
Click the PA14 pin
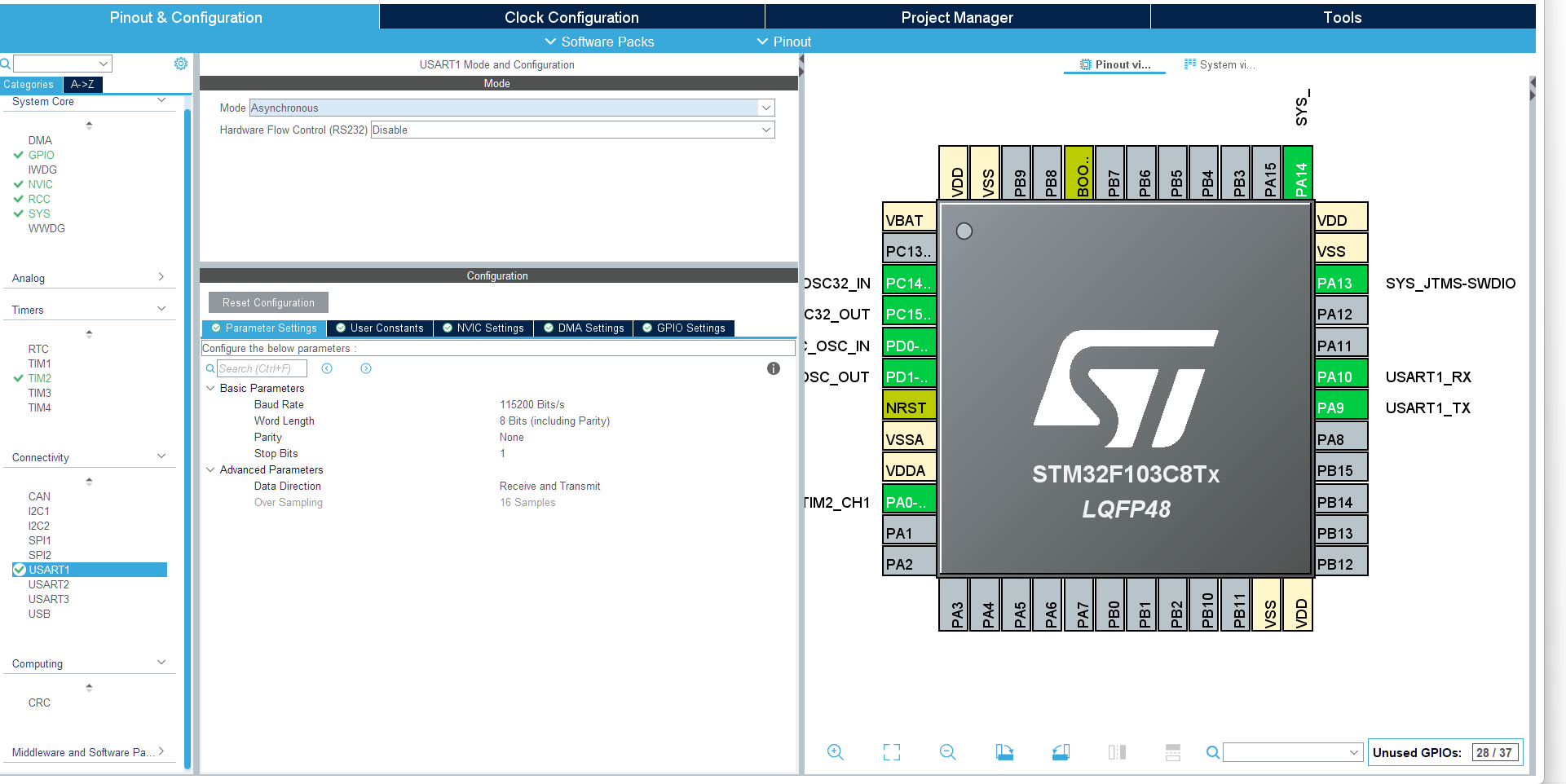click(1298, 172)
